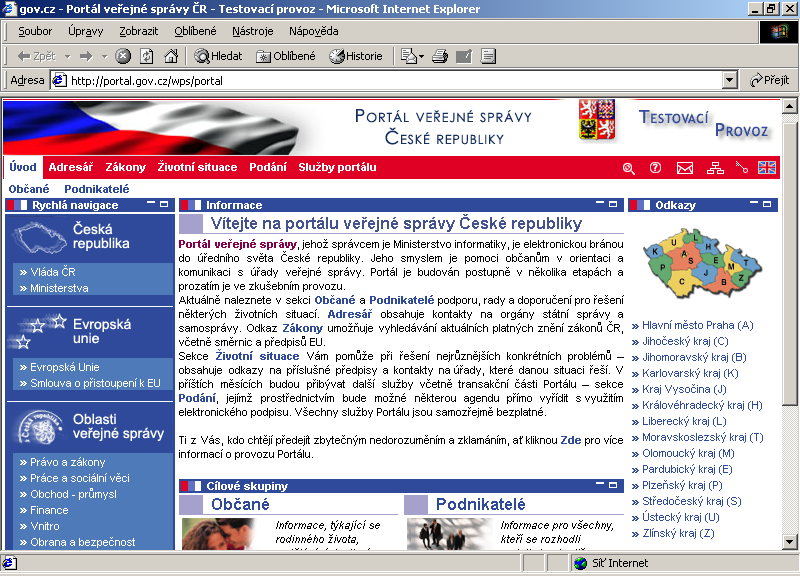
Task: Open the Forward button history dropdown arrow
Action: click(x=105, y=56)
